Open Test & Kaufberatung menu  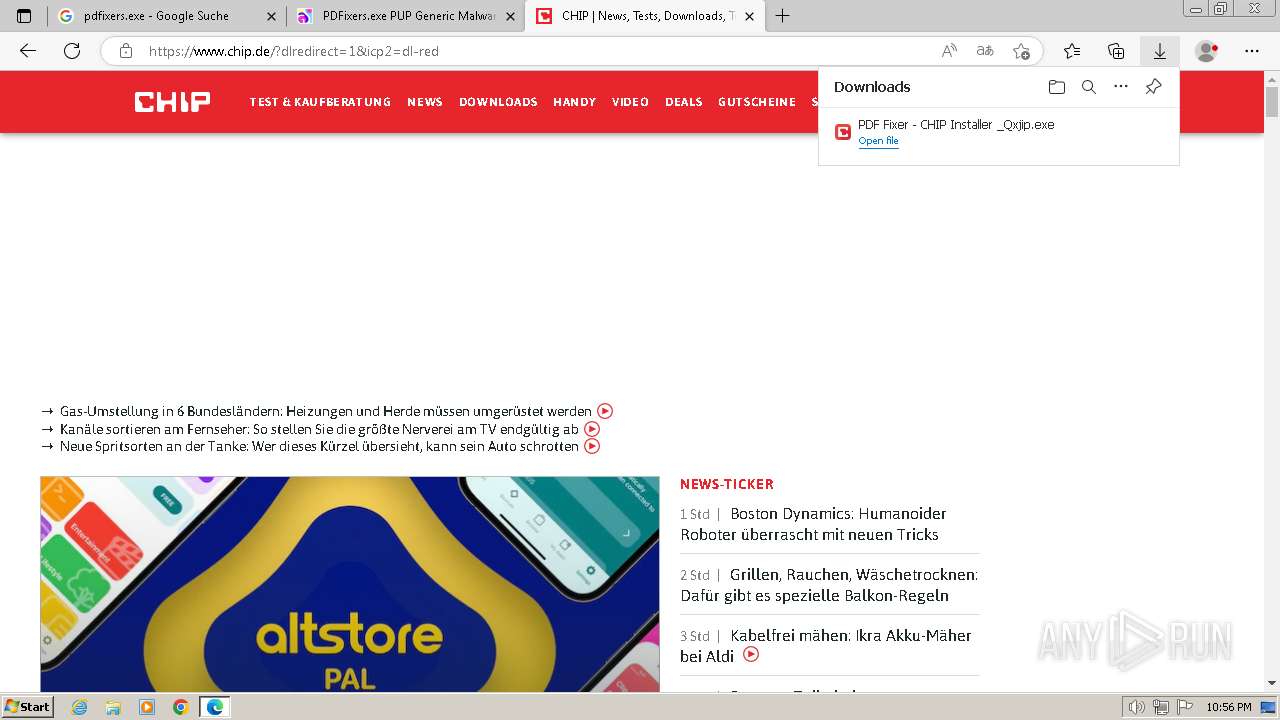(x=320, y=102)
